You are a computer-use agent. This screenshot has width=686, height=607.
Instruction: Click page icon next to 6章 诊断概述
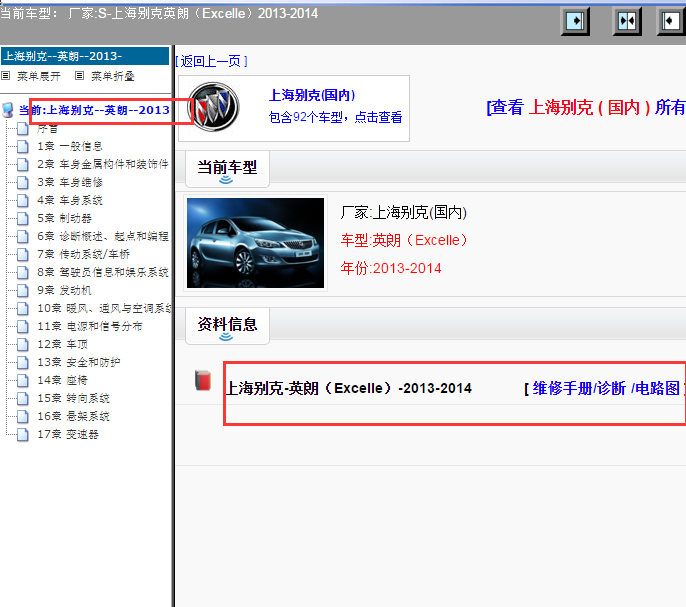23,236
